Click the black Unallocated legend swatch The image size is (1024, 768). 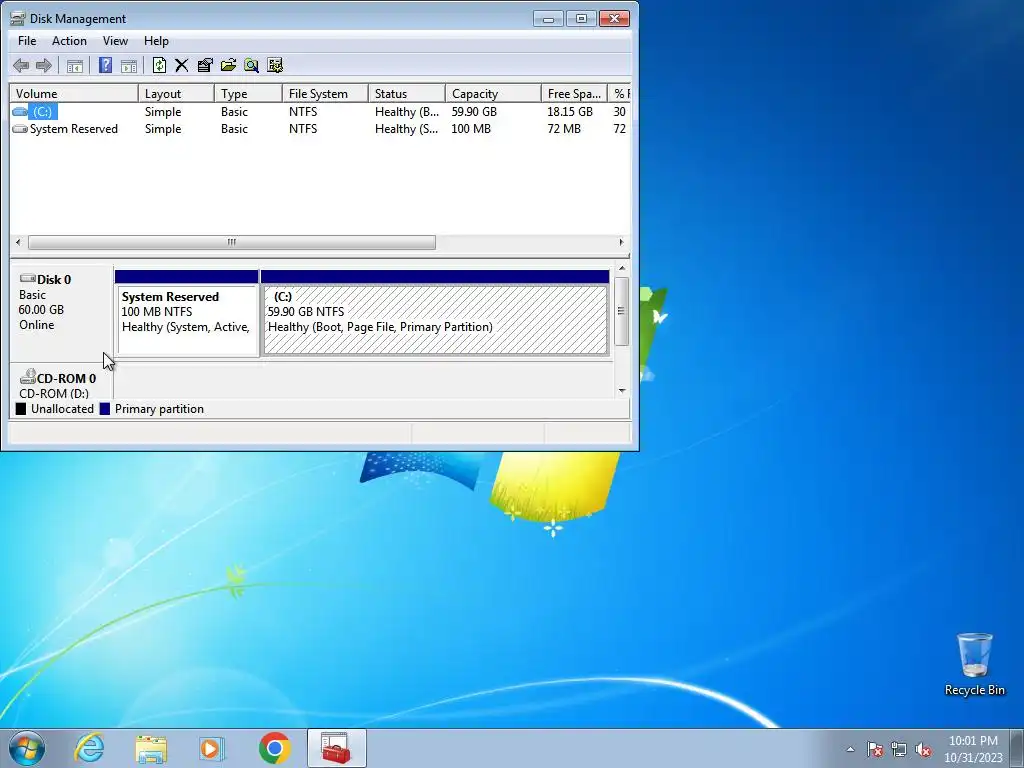(x=21, y=409)
